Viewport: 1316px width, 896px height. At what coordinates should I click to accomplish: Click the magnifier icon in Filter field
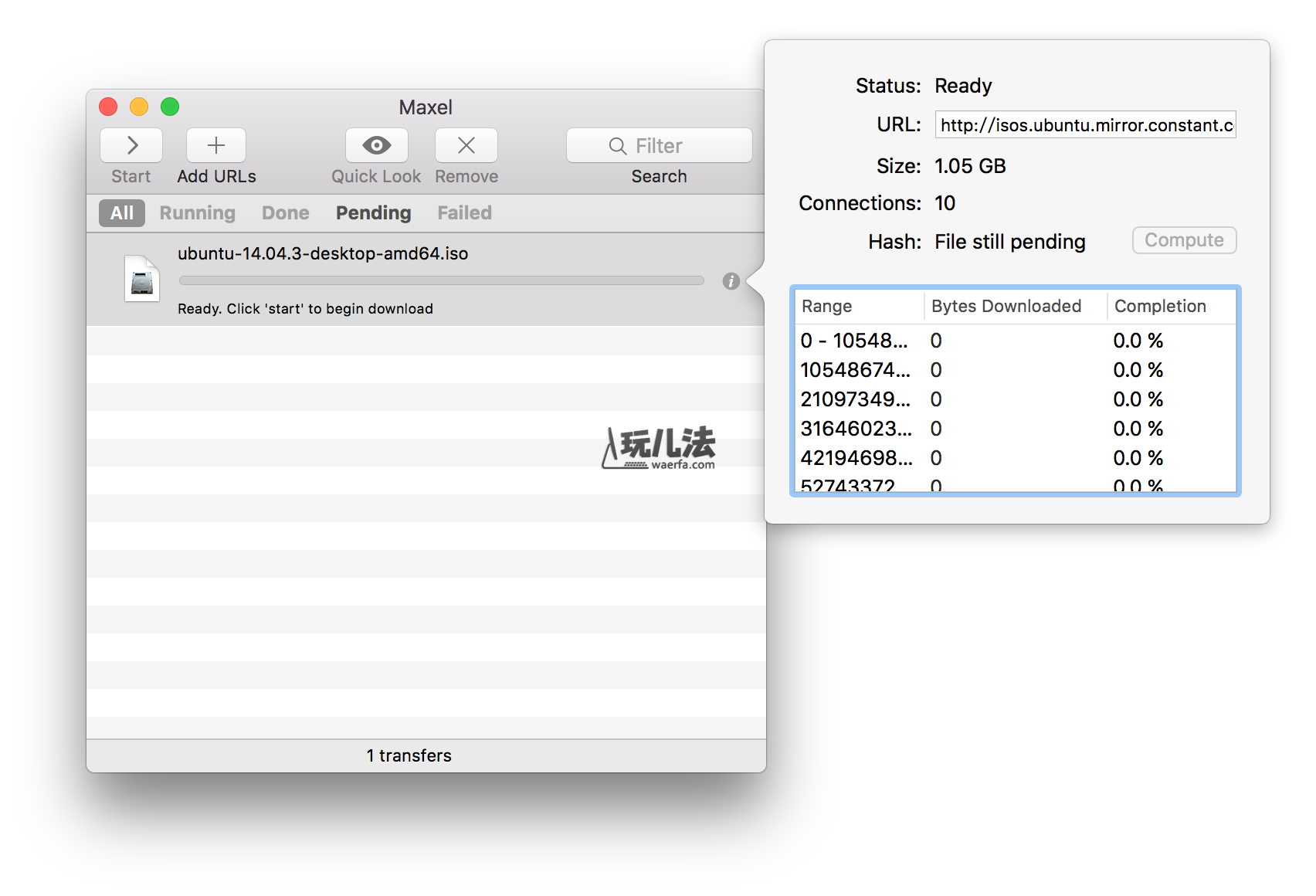618,146
